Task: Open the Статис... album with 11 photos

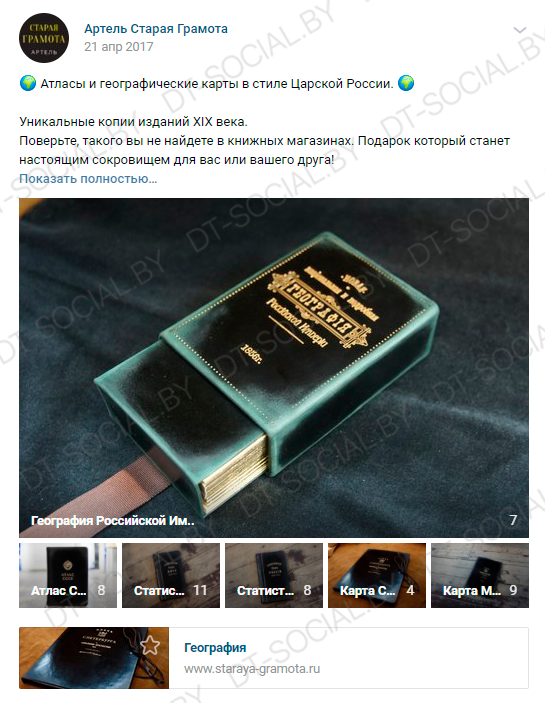Action: 171,575
